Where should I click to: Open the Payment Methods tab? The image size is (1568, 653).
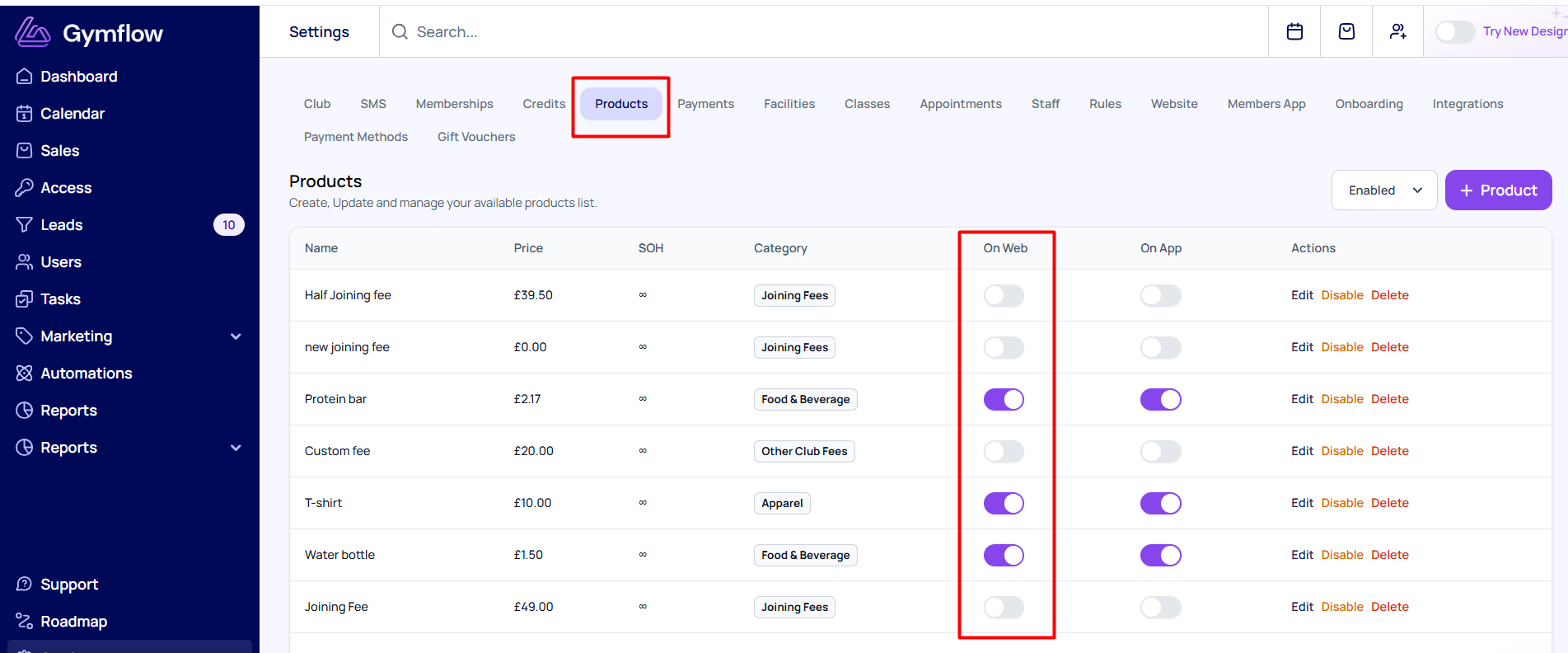coord(356,137)
